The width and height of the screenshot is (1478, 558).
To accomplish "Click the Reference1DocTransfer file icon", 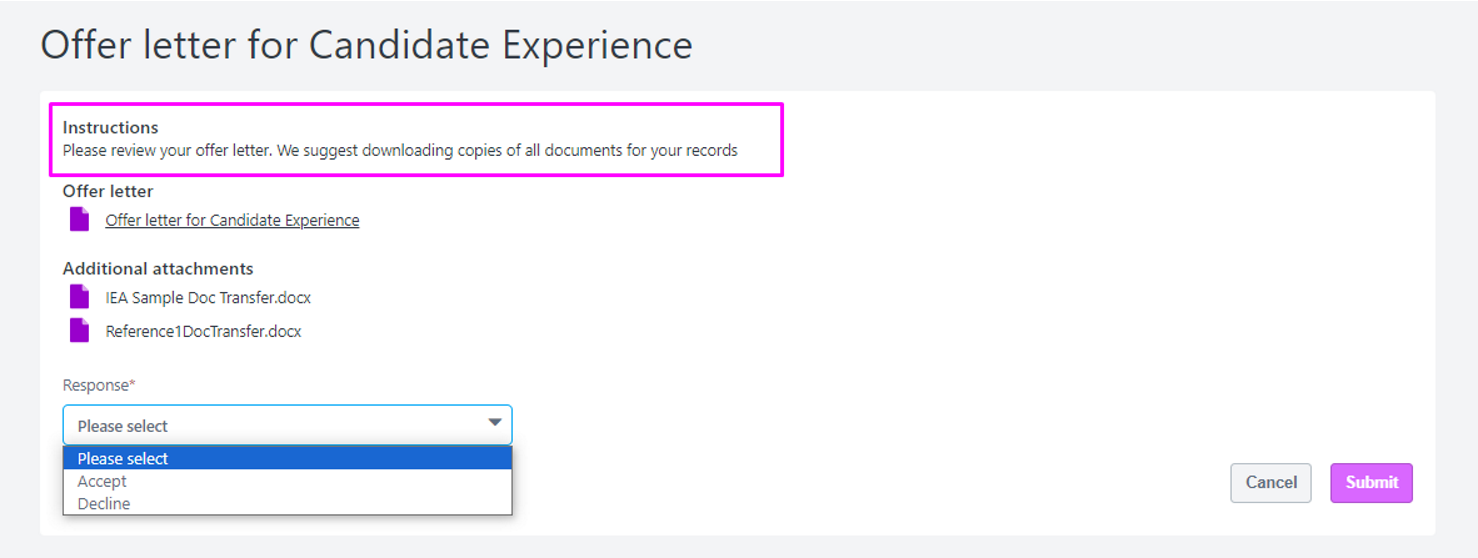I will click(79, 330).
